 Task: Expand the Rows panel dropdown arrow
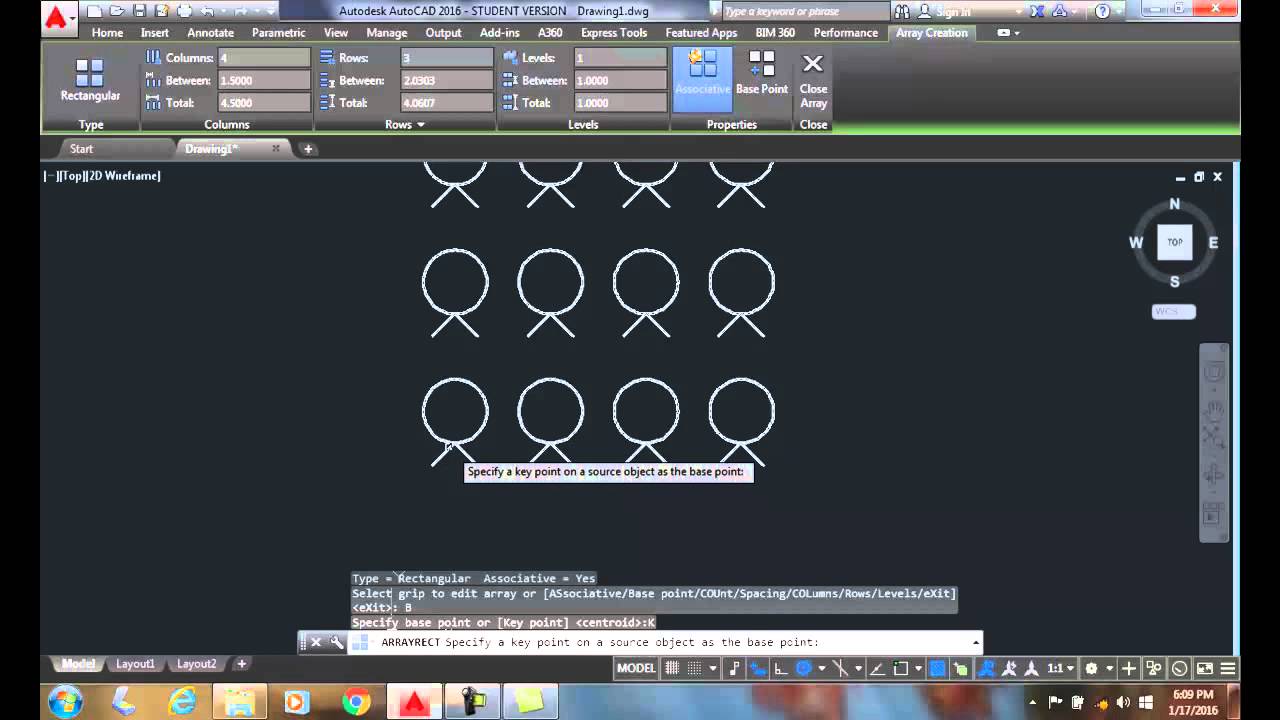(x=421, y=125)
